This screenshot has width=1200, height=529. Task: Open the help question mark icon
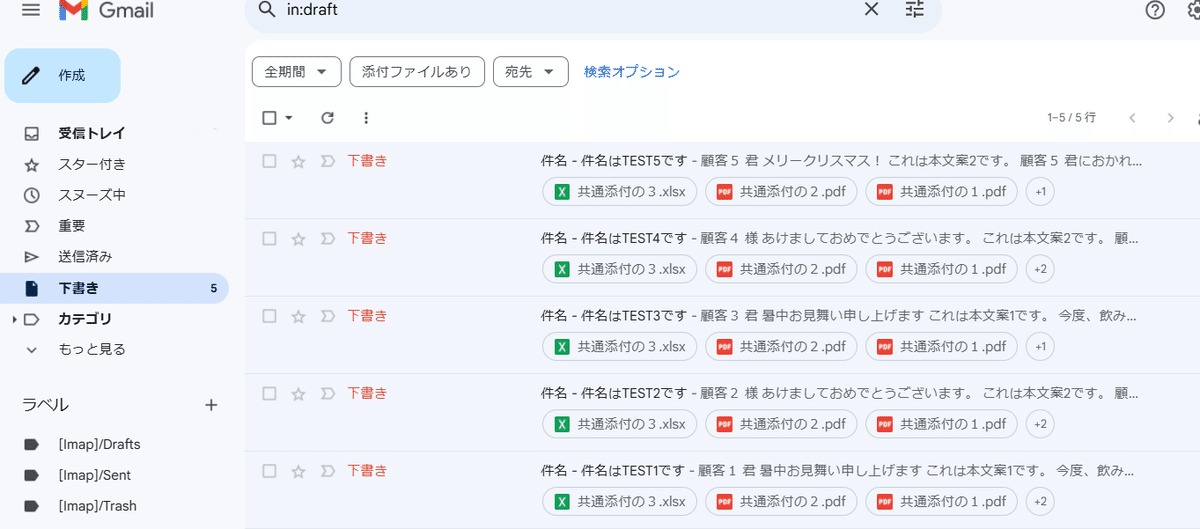tap(1155, 10)
